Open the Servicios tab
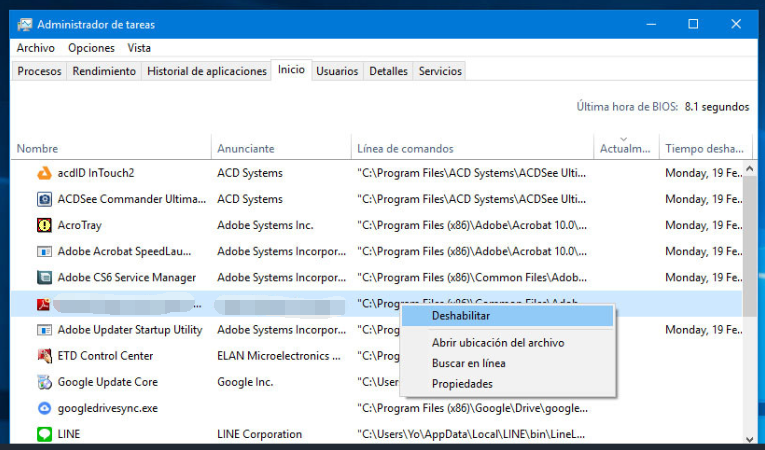Screen dimensions: 765x450 [x=440, y=71]
